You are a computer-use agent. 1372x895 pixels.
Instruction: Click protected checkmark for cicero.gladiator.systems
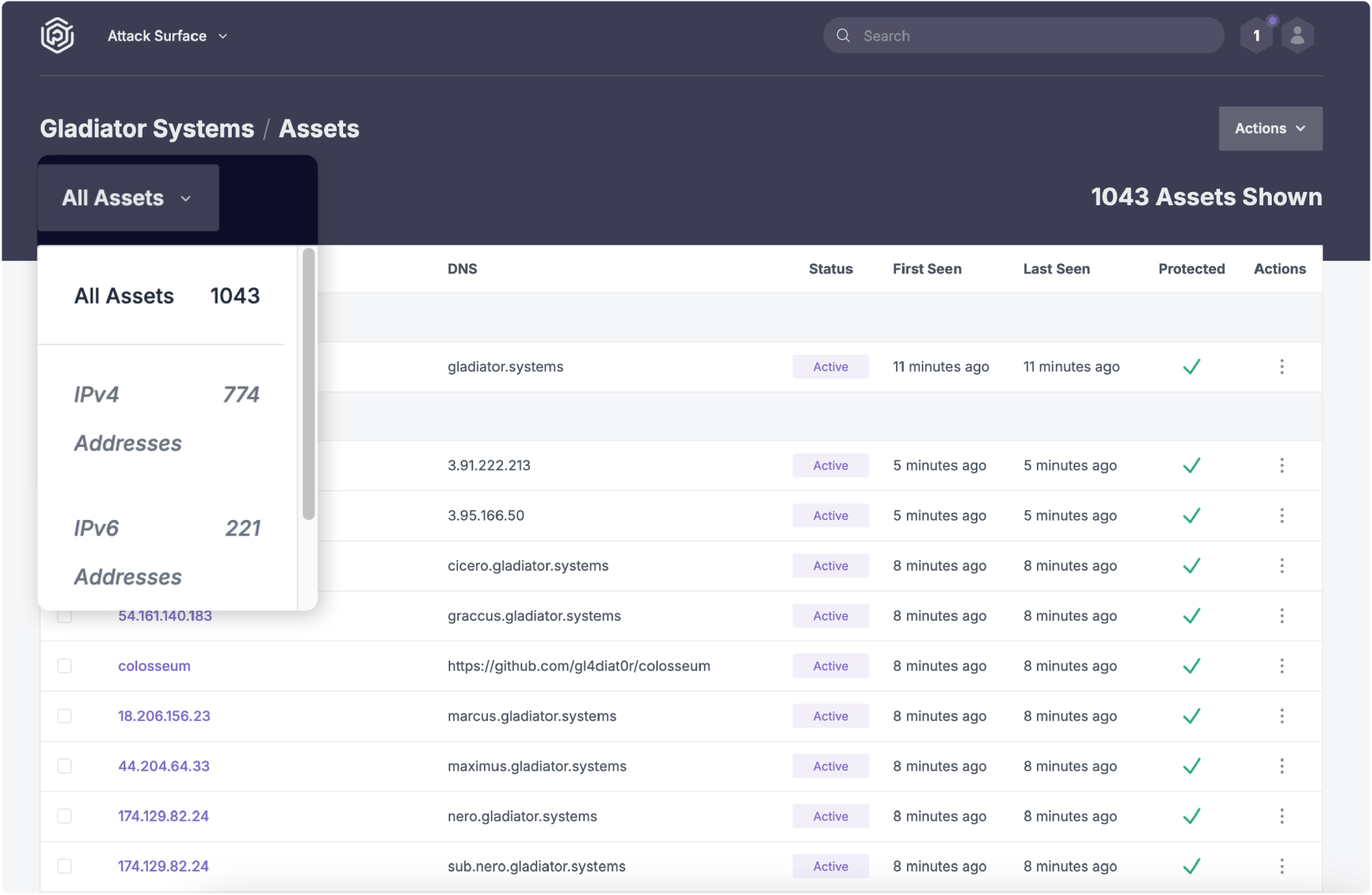(x=1192, y=565)
